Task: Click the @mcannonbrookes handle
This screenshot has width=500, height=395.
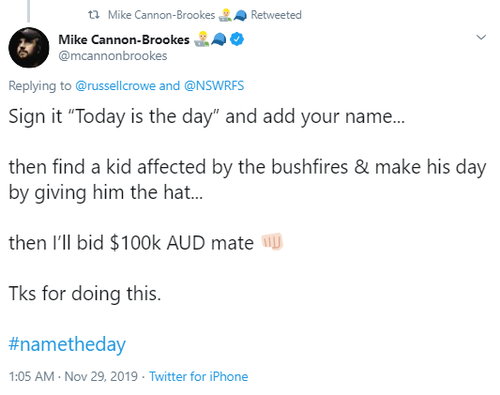Action: coord(113,56)
